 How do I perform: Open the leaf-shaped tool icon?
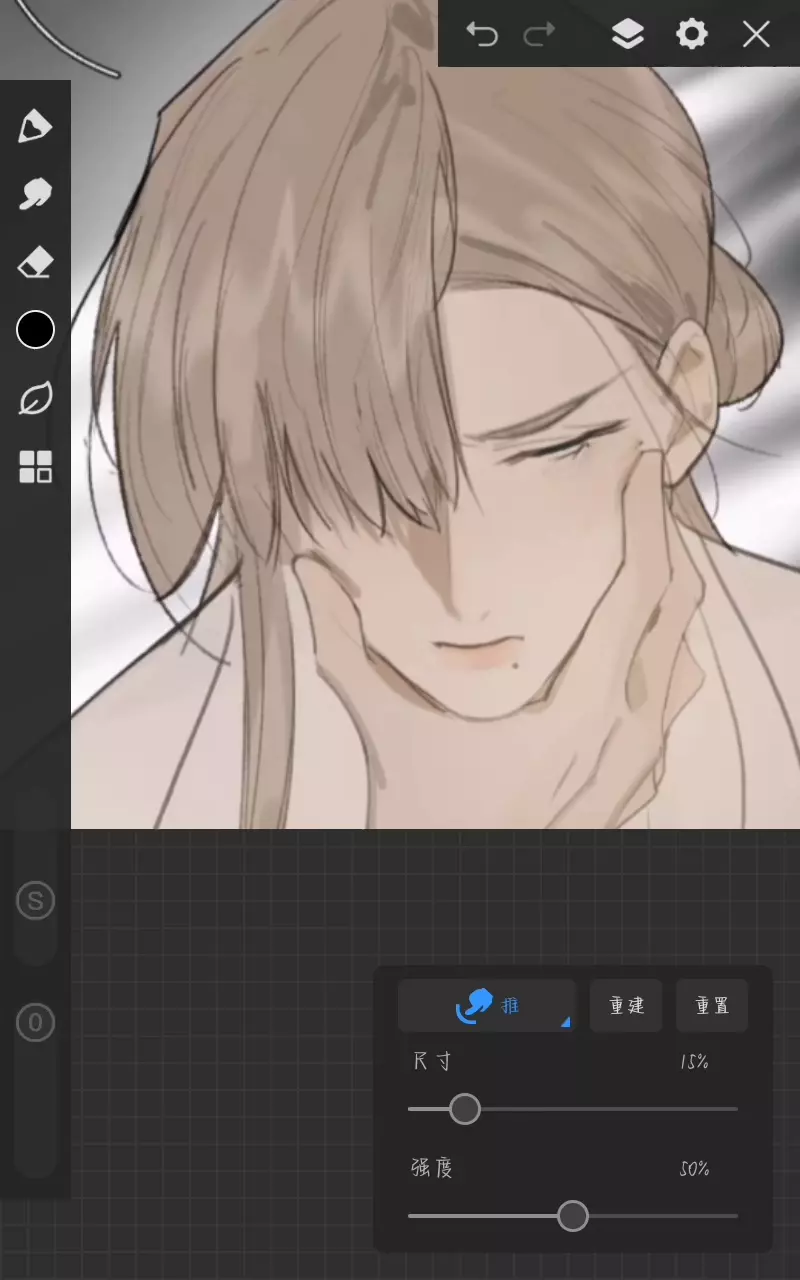[x=35, y=399]
